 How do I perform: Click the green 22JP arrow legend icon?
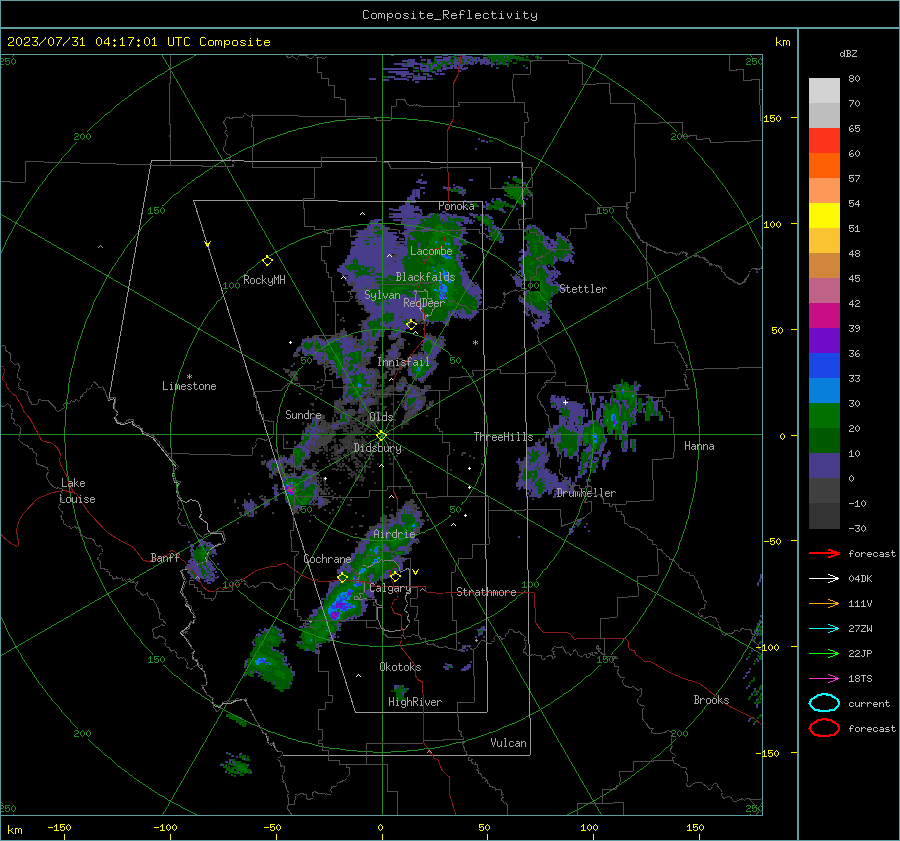point(824,653)
